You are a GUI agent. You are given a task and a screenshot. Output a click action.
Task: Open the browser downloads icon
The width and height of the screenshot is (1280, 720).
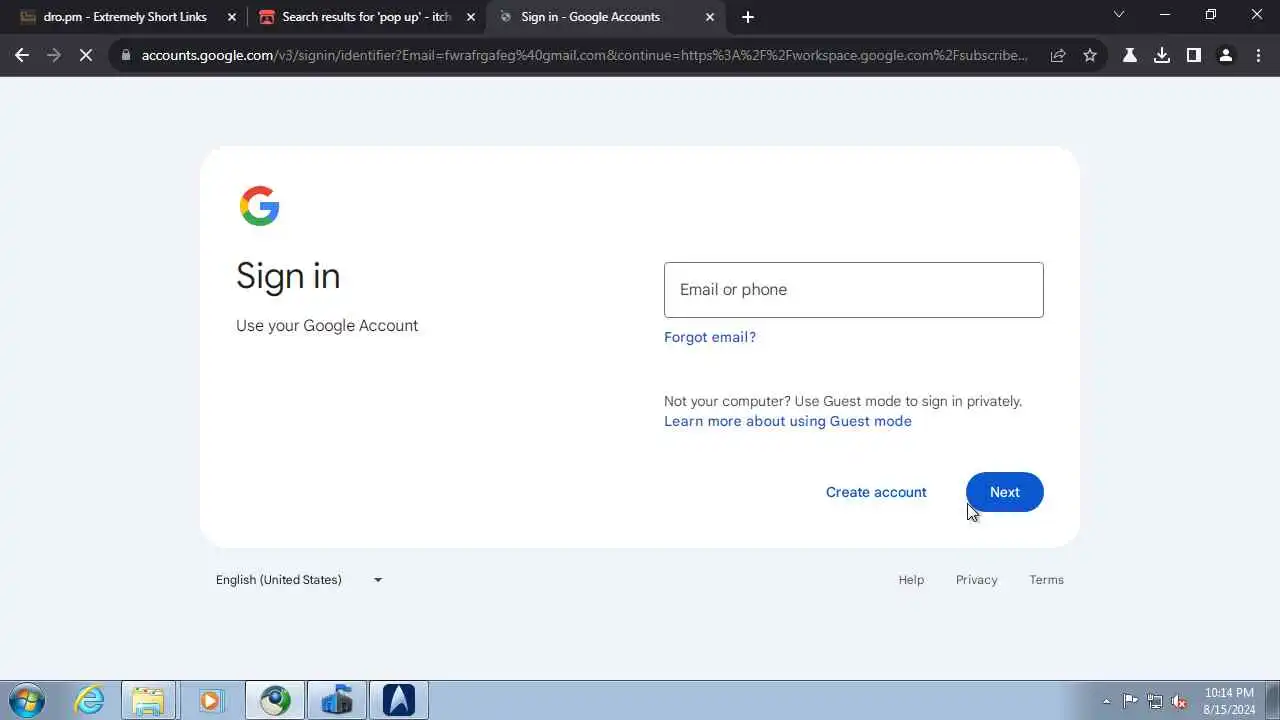[1162, 56]
